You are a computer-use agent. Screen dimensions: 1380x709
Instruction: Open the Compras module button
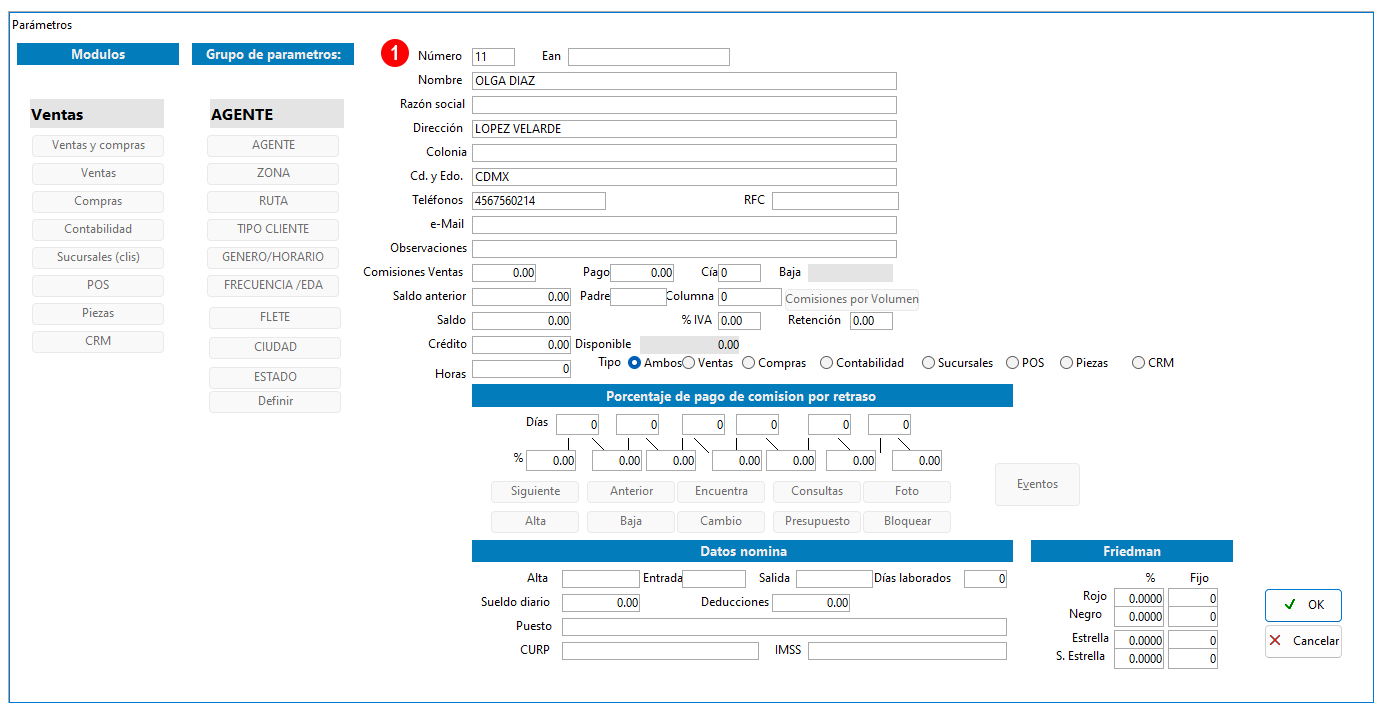98,202
